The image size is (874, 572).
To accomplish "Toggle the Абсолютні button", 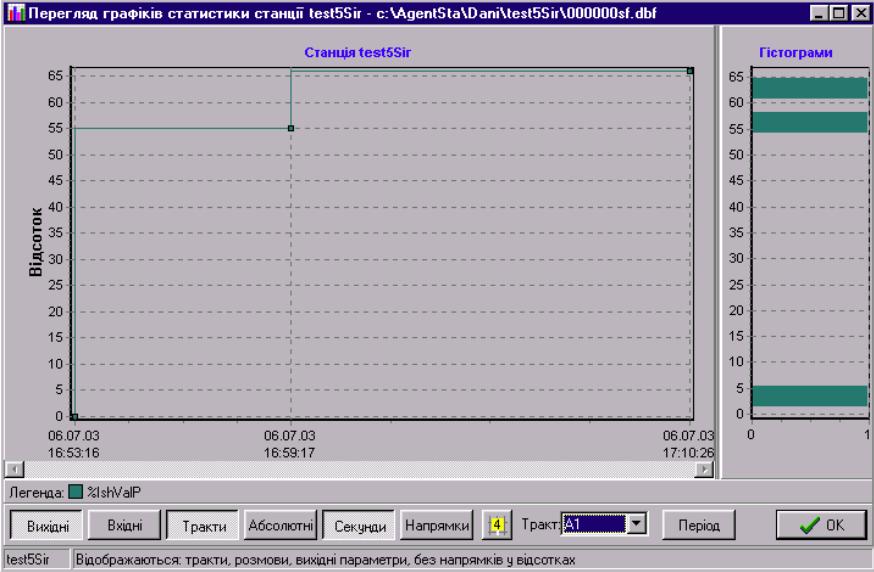I will [280, 525].
